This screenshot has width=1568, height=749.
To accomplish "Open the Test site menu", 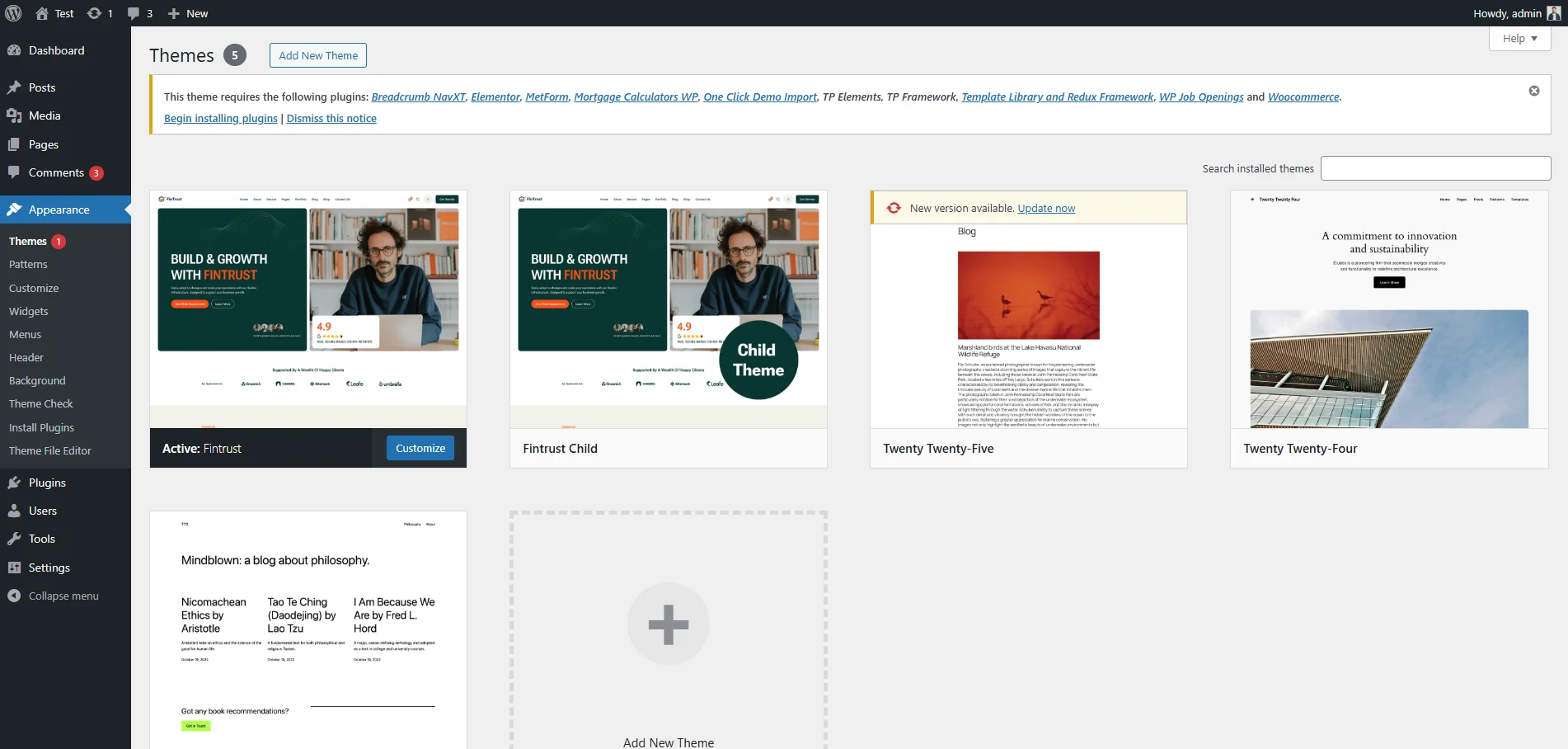I will point(54,13).
